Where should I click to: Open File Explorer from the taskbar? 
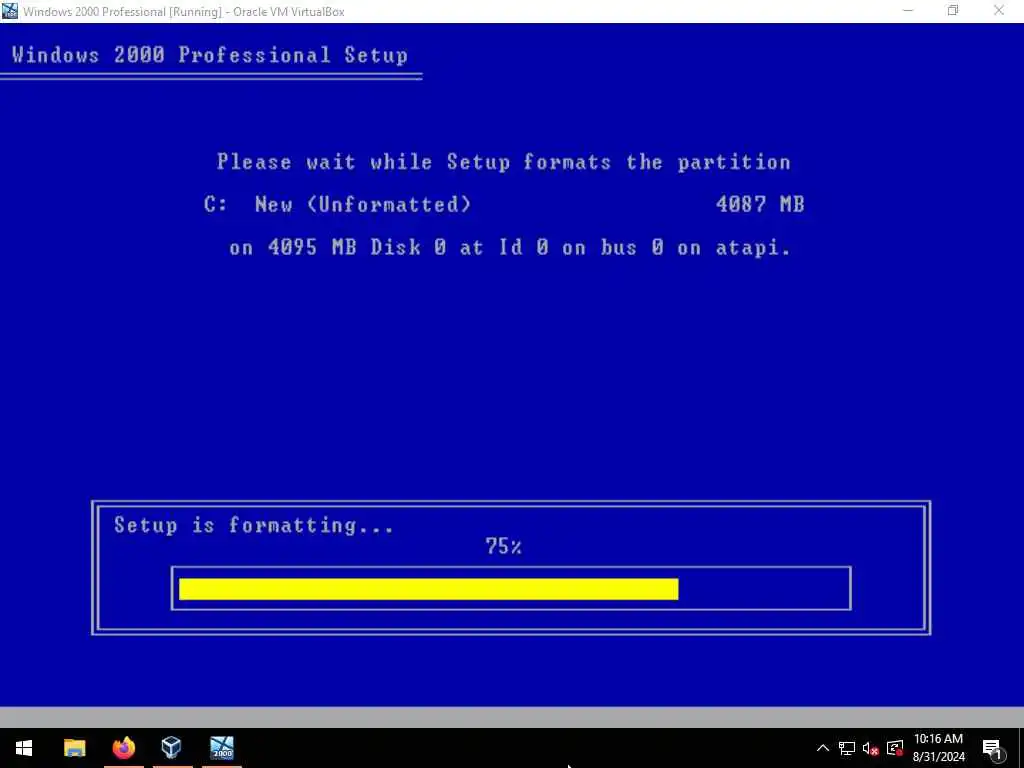[74, 748]
